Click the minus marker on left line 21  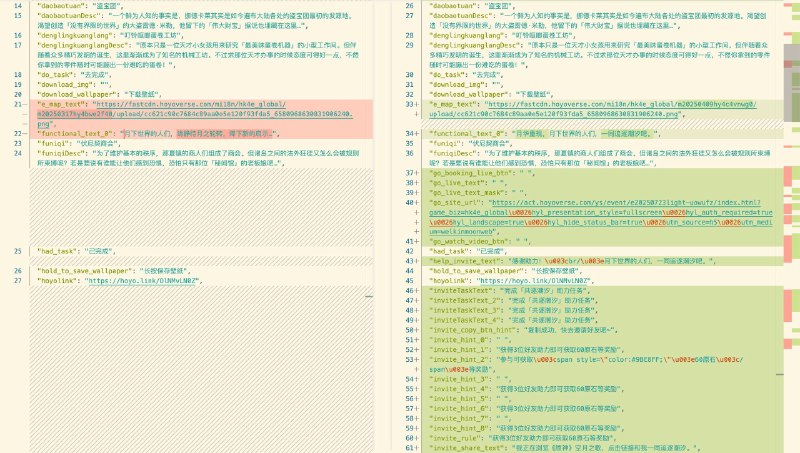[x=27, y=104]
